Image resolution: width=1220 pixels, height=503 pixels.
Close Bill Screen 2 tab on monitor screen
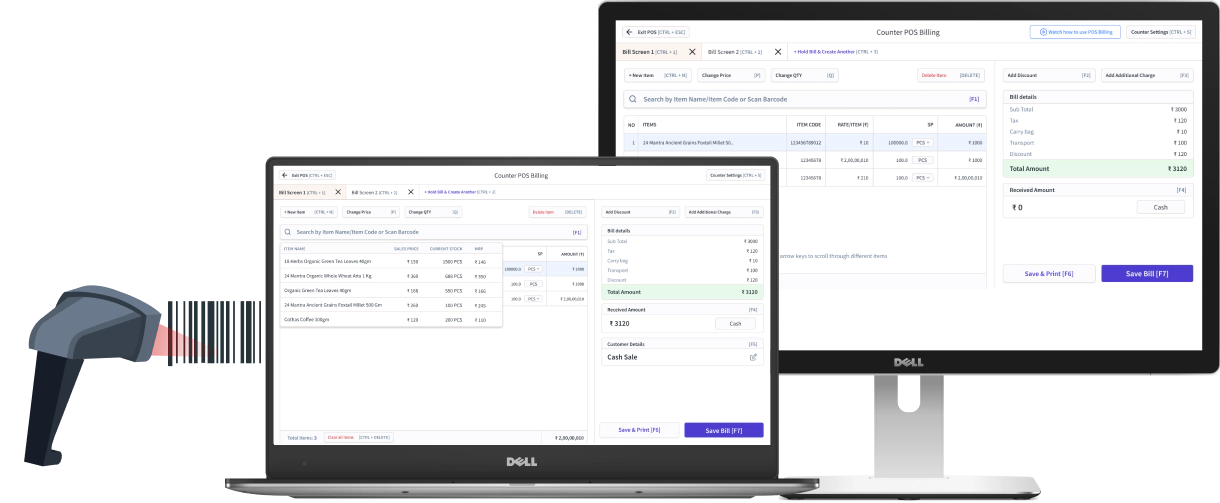[x=777, y=51]
